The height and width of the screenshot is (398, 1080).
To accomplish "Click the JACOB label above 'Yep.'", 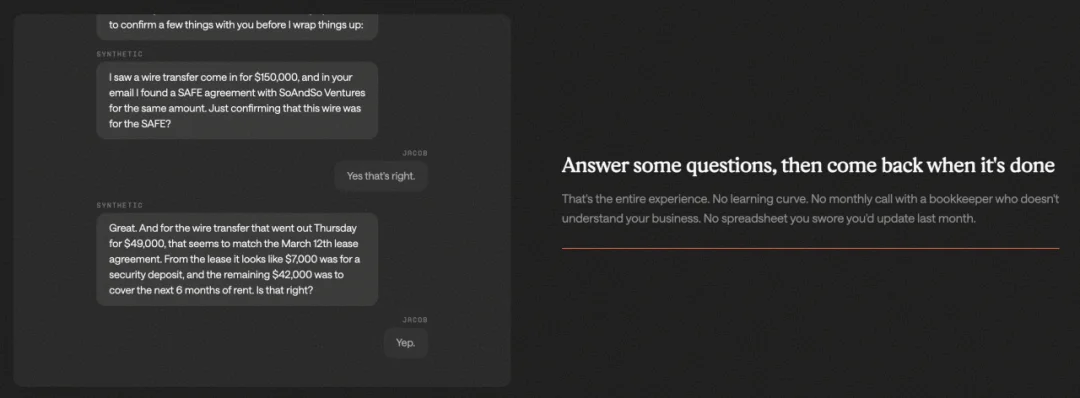I will tap(415, 320).
